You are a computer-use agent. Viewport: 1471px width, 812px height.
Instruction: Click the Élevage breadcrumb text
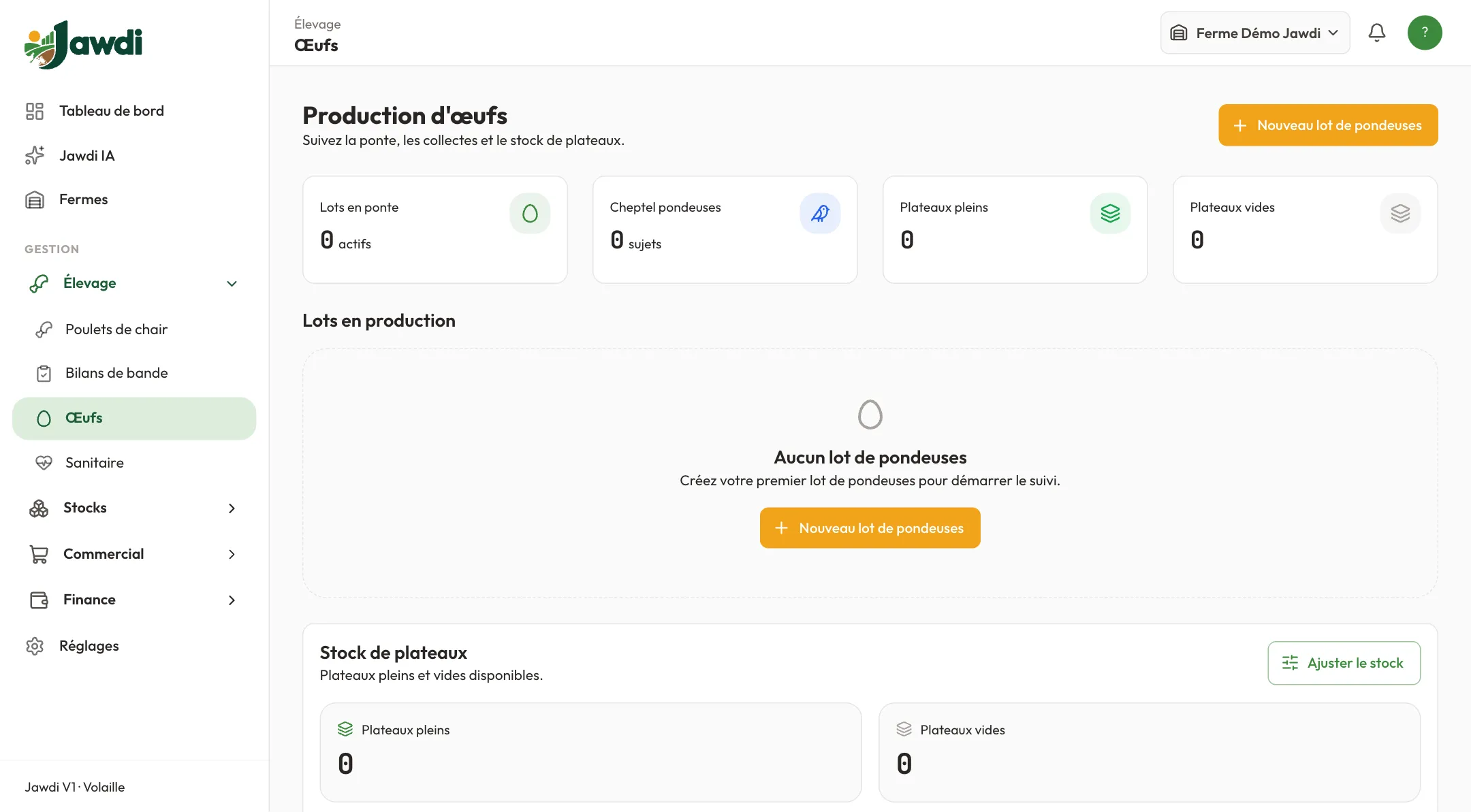[x=317, y=25]
